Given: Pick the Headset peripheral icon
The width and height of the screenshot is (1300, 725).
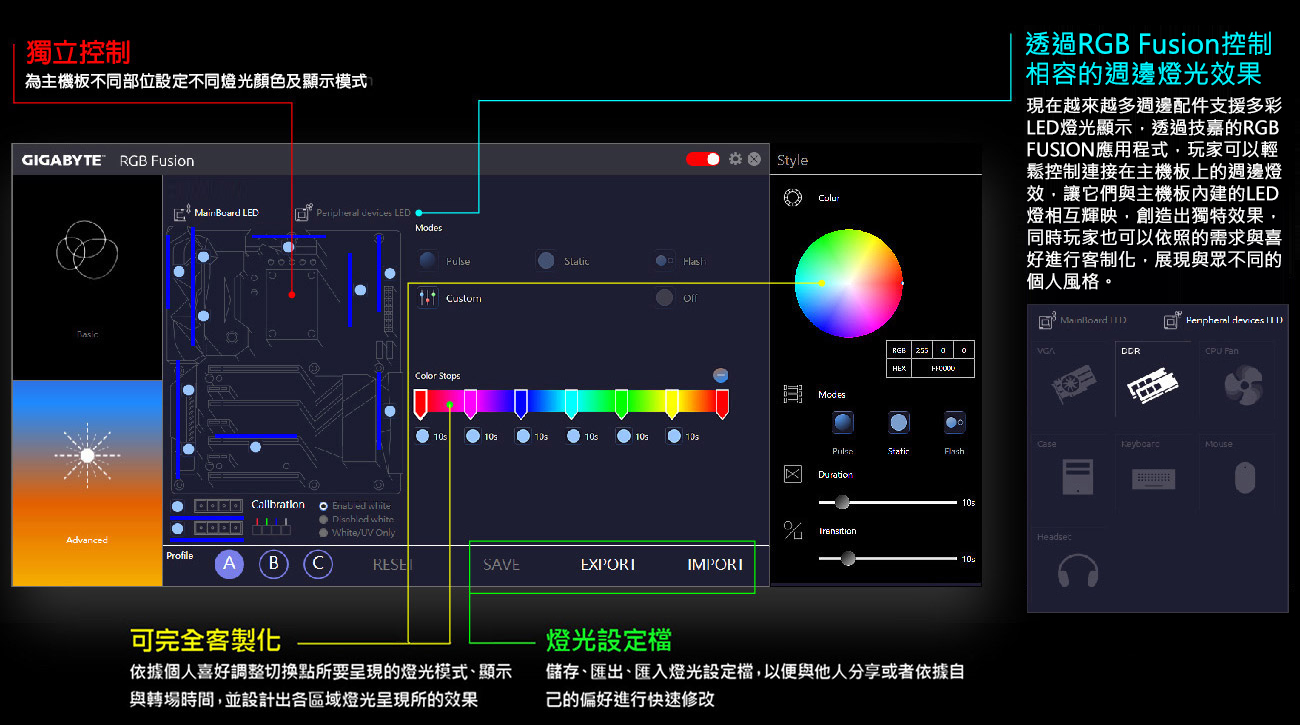Looking at the screenshot, I should pyautogui.click(x=1077, y=571).
